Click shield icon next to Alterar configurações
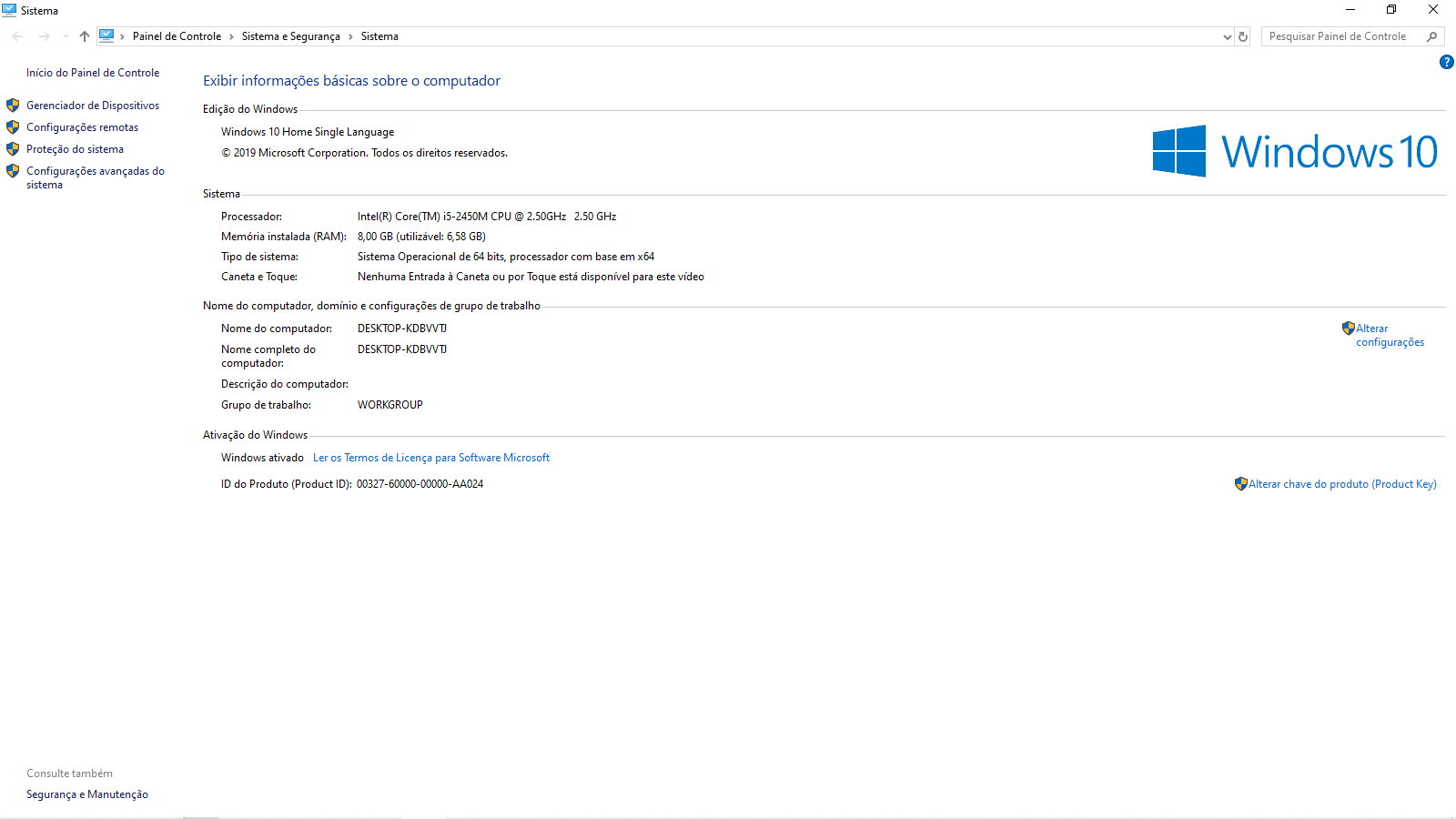 pos(1349,329)
